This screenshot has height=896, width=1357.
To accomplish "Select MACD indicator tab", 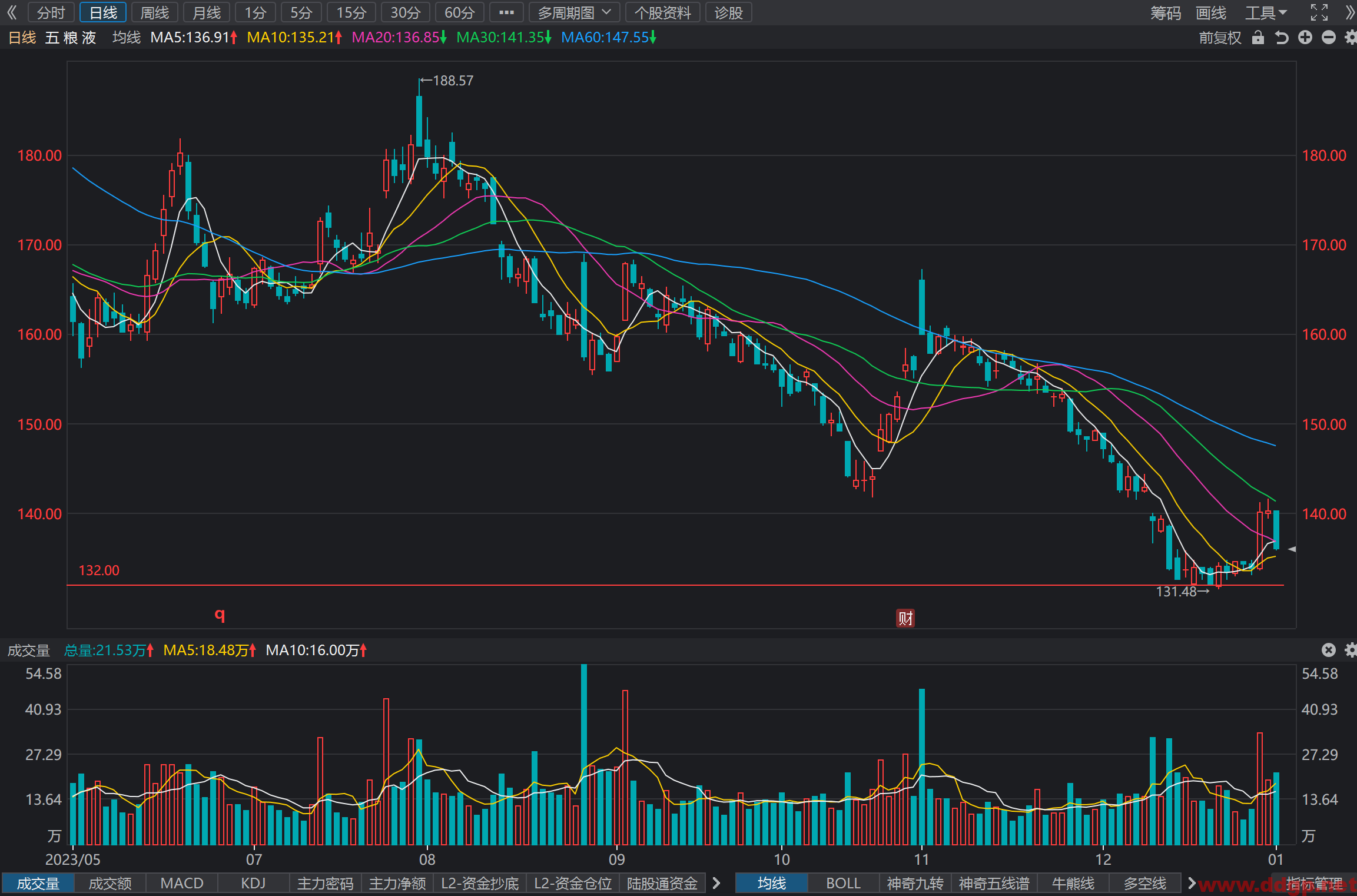I will pyautogui.click(x=182, y=883).
